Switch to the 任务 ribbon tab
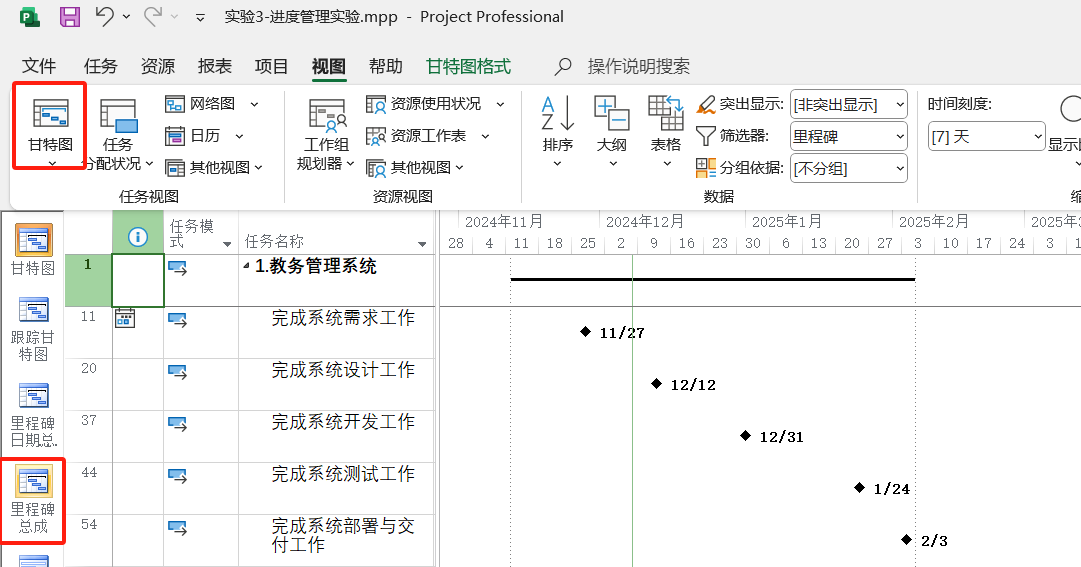Screen dimensions: 1081x567 [x=101, y=66]
